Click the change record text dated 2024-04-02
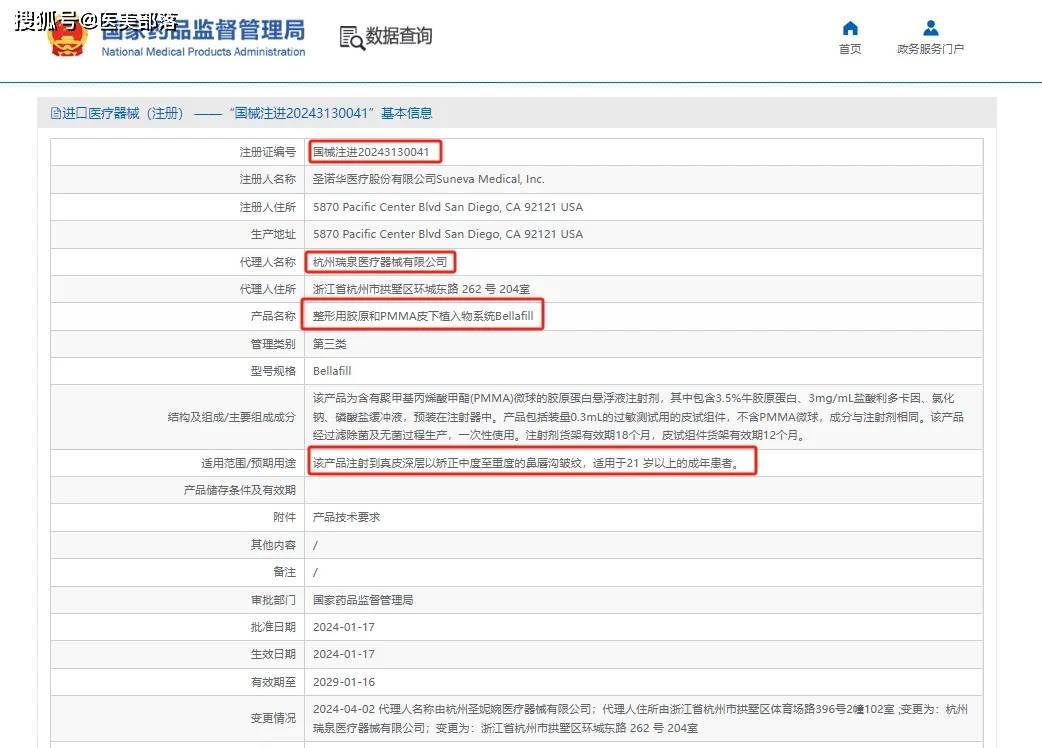 click(641, 719)
